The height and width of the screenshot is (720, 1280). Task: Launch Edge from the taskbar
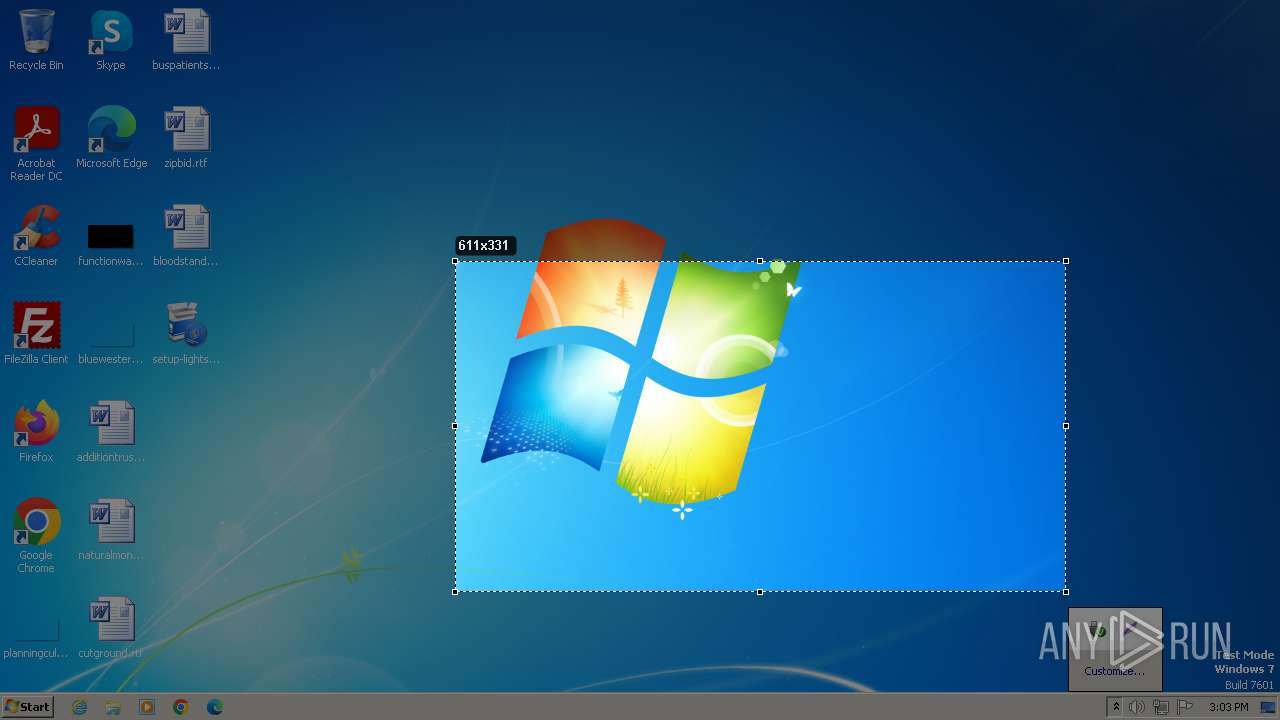215,707
